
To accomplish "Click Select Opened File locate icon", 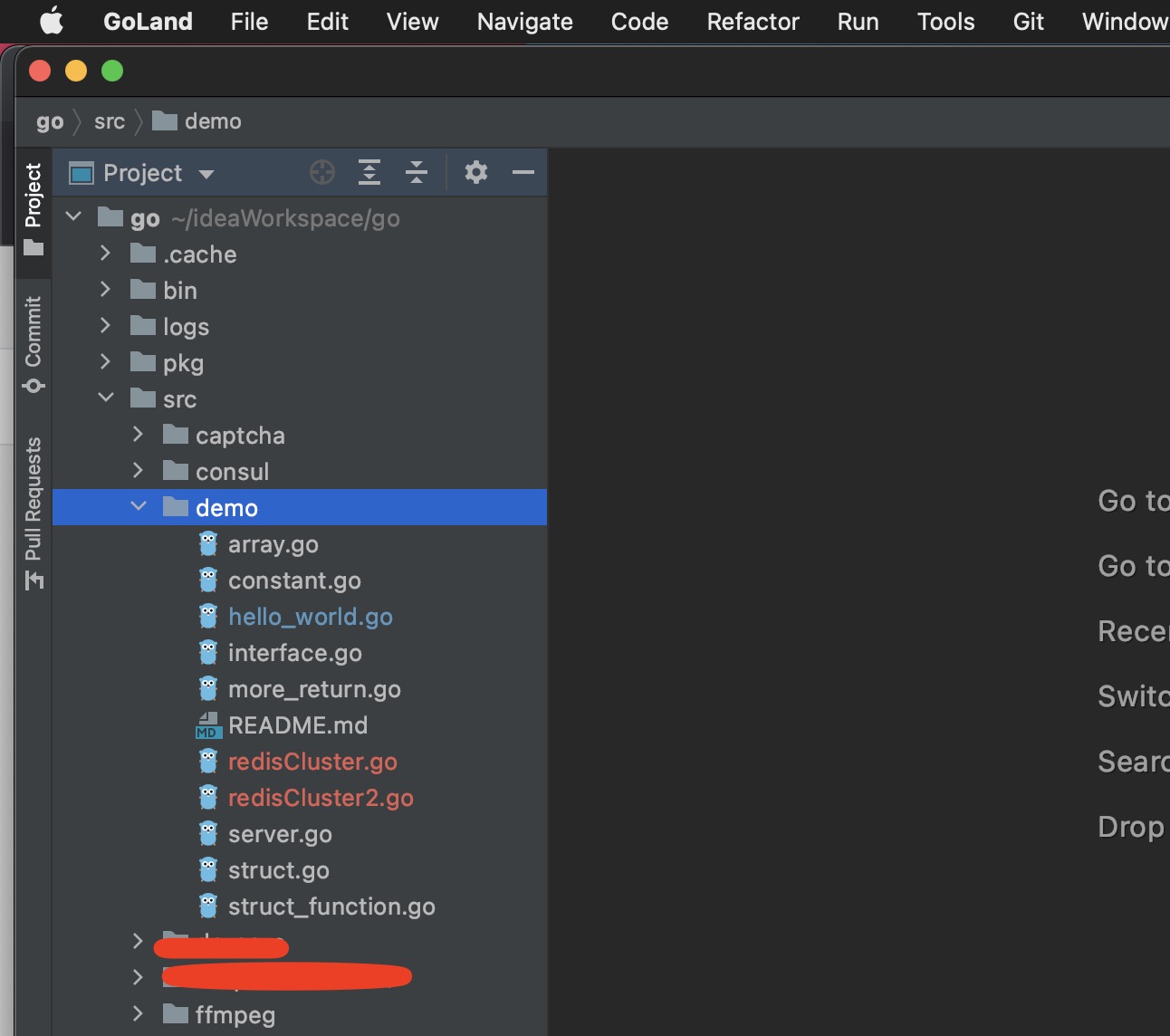I will pos(322,172).
